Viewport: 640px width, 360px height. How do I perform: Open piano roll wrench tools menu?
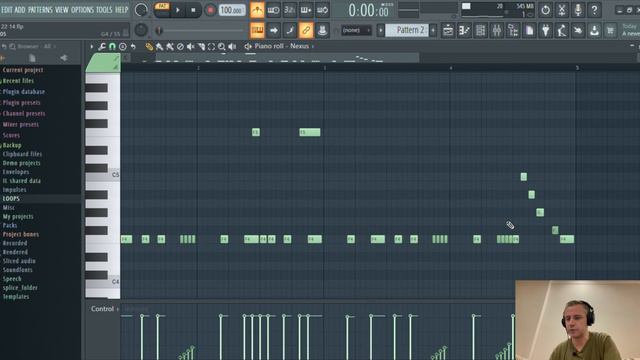[x=102, y=47]
